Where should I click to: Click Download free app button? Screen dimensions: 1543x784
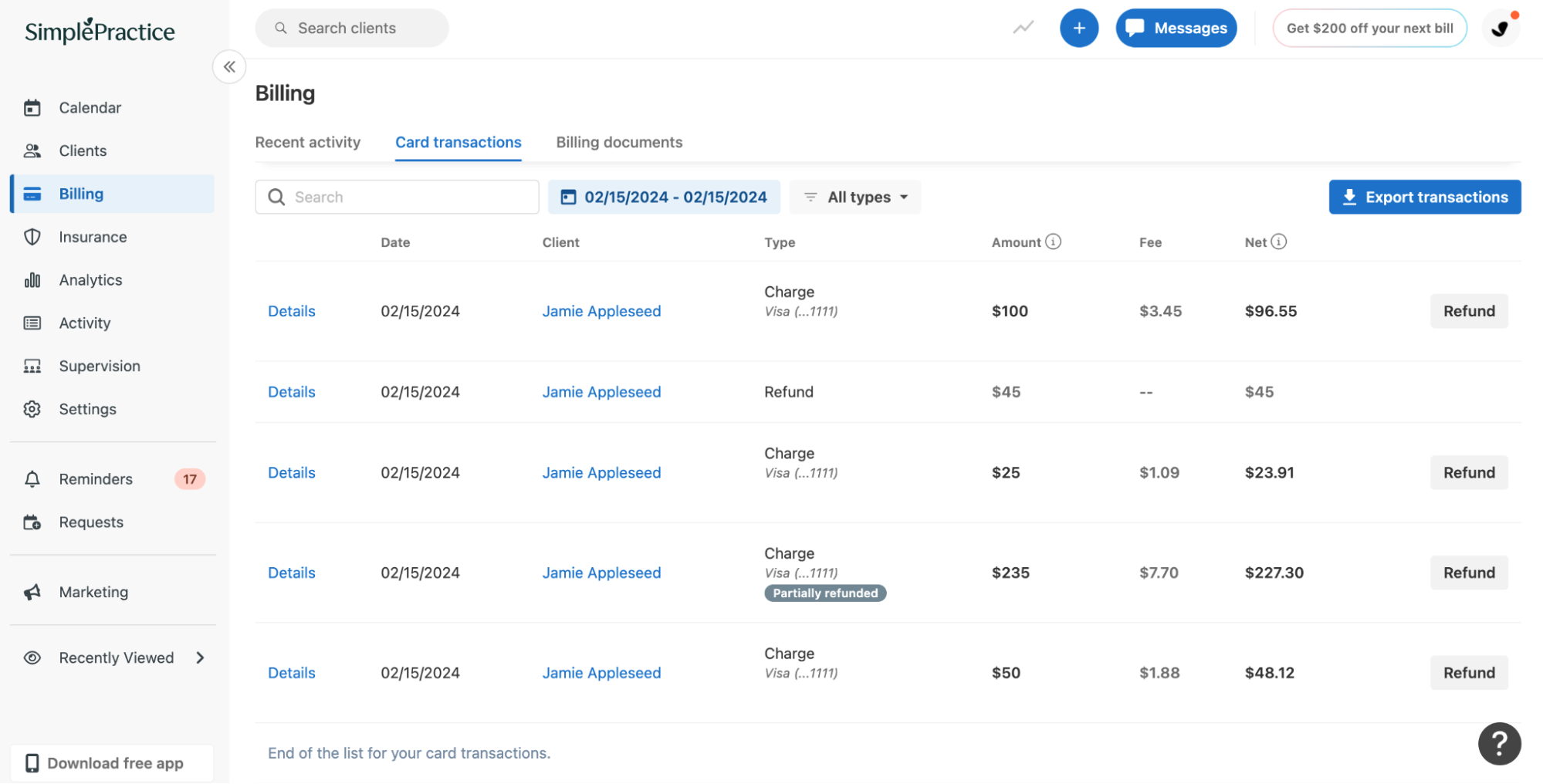tap(112, 764)
